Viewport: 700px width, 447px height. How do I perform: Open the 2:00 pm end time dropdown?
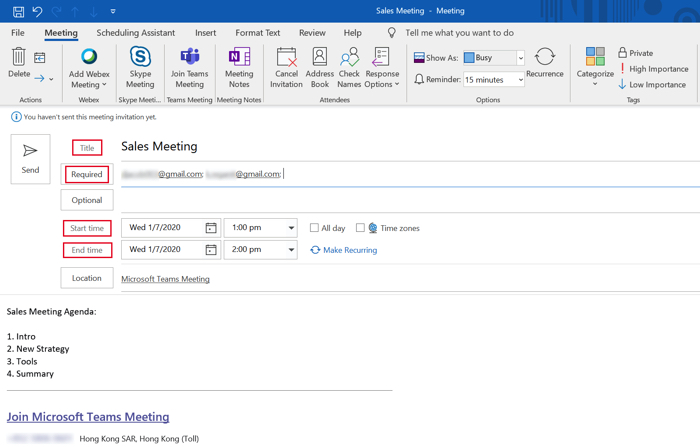(x=291, y=250)
